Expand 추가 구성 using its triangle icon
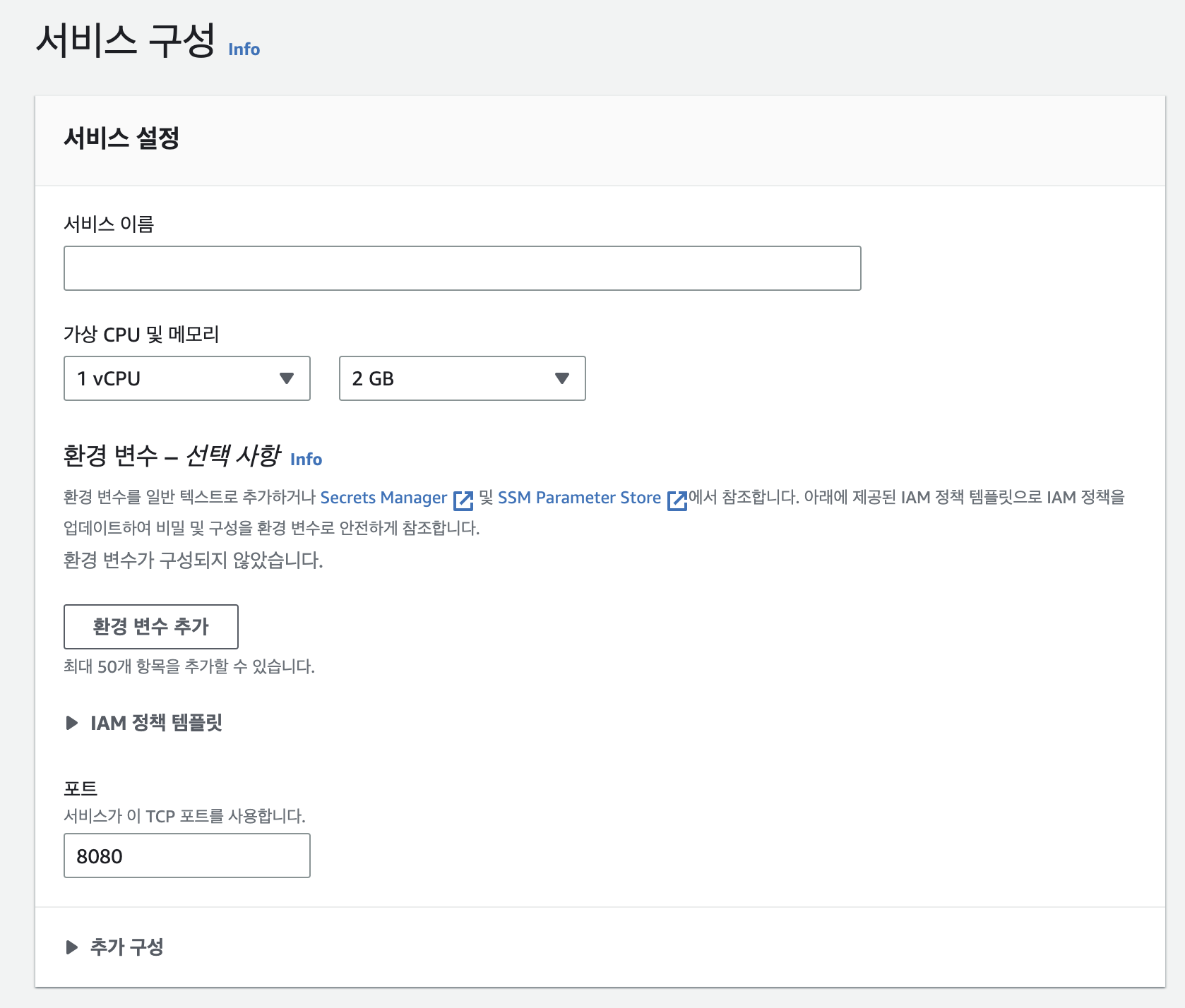This screenshot has width=1185, height=1008. [71, 947]
